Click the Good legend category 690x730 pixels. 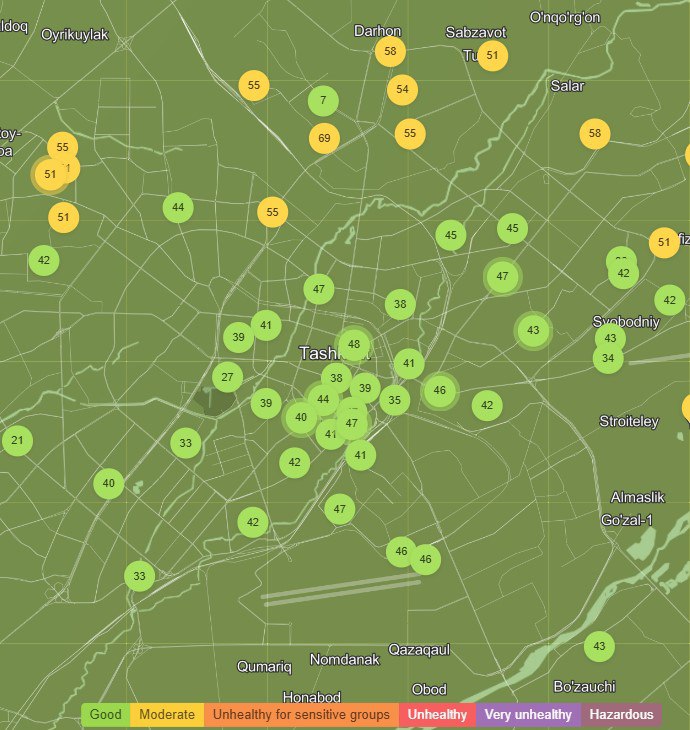coord(106,715)
